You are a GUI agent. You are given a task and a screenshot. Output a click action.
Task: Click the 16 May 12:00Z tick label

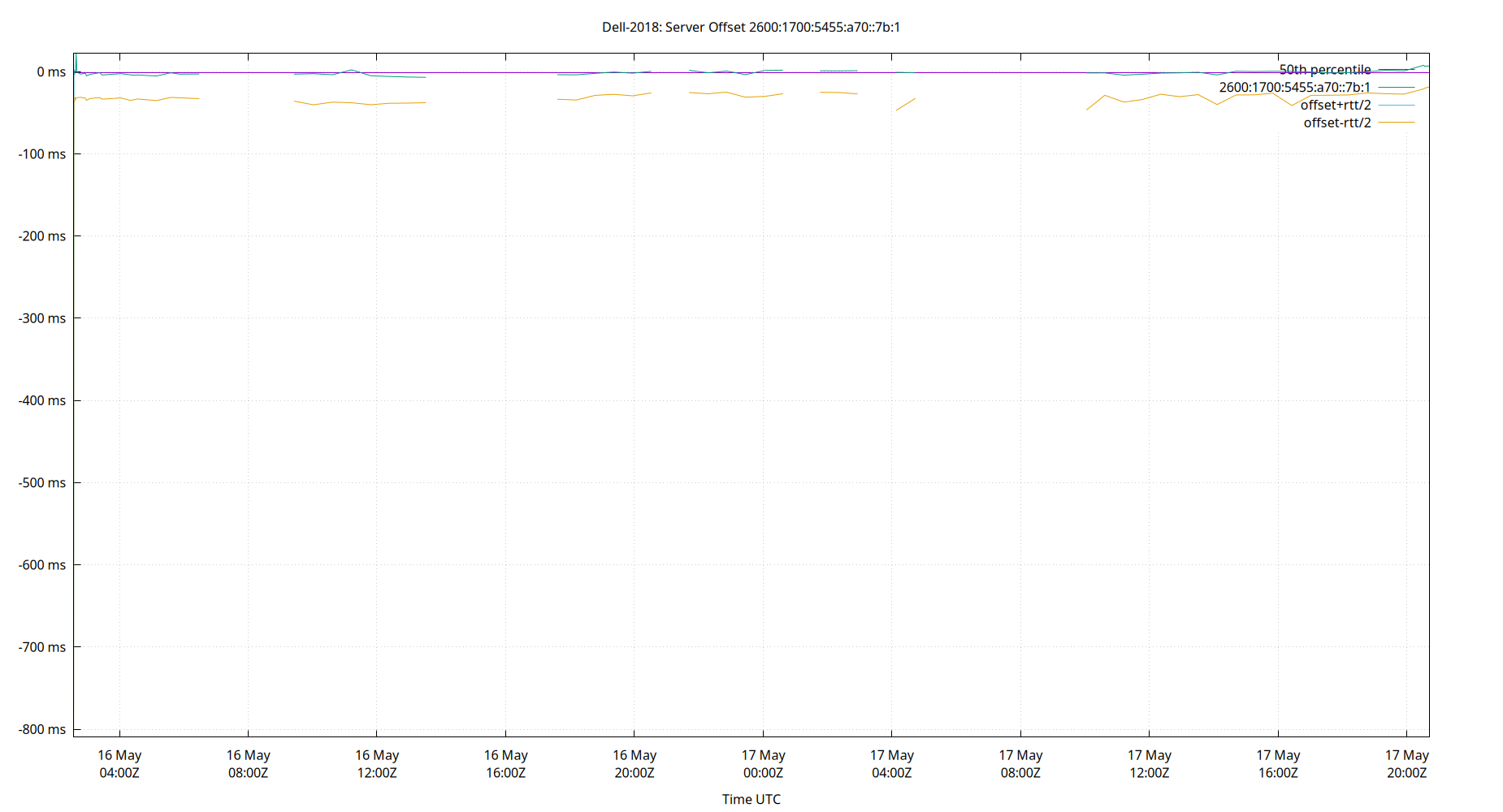(x=376, y=763)
